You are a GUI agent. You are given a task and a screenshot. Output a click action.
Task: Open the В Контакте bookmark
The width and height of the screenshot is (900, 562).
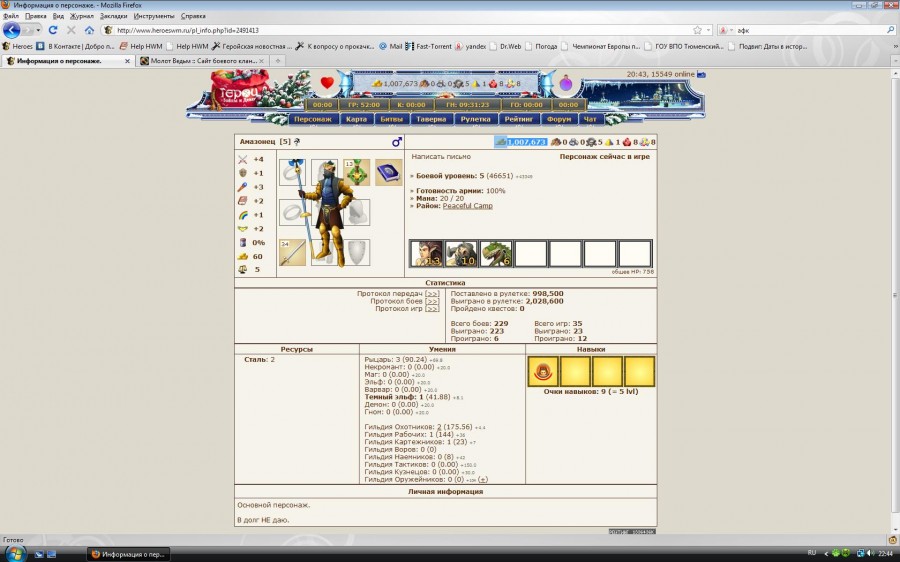76,46
